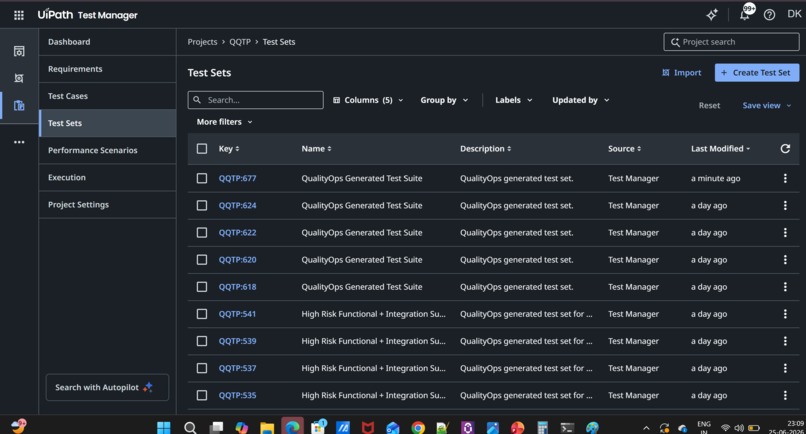The image size is (806, 434).
Task: Open row actions for QQTP:537
Action: pos(785,368)
